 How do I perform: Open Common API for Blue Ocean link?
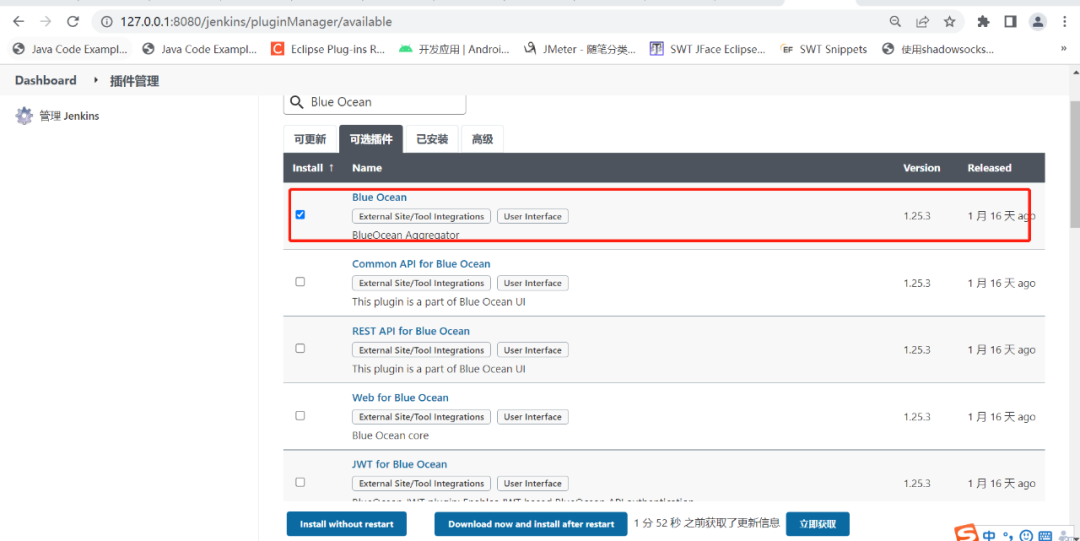click(421, 264)
